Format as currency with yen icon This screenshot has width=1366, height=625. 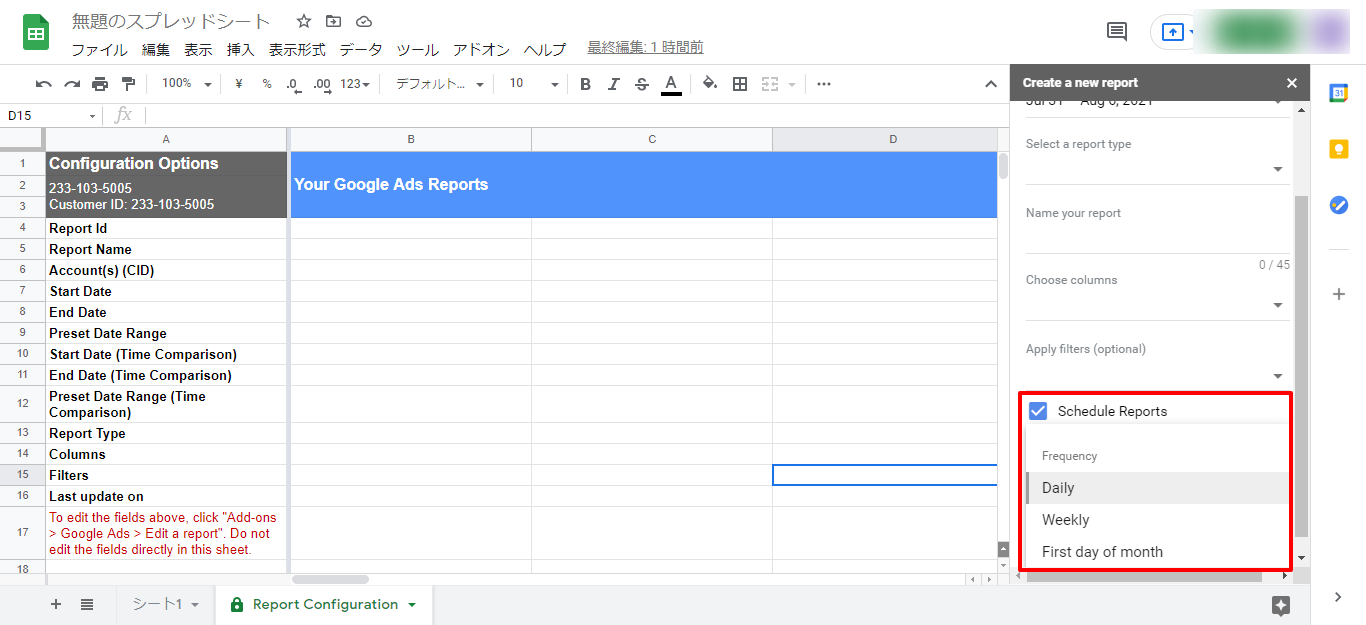coord(238,84)
